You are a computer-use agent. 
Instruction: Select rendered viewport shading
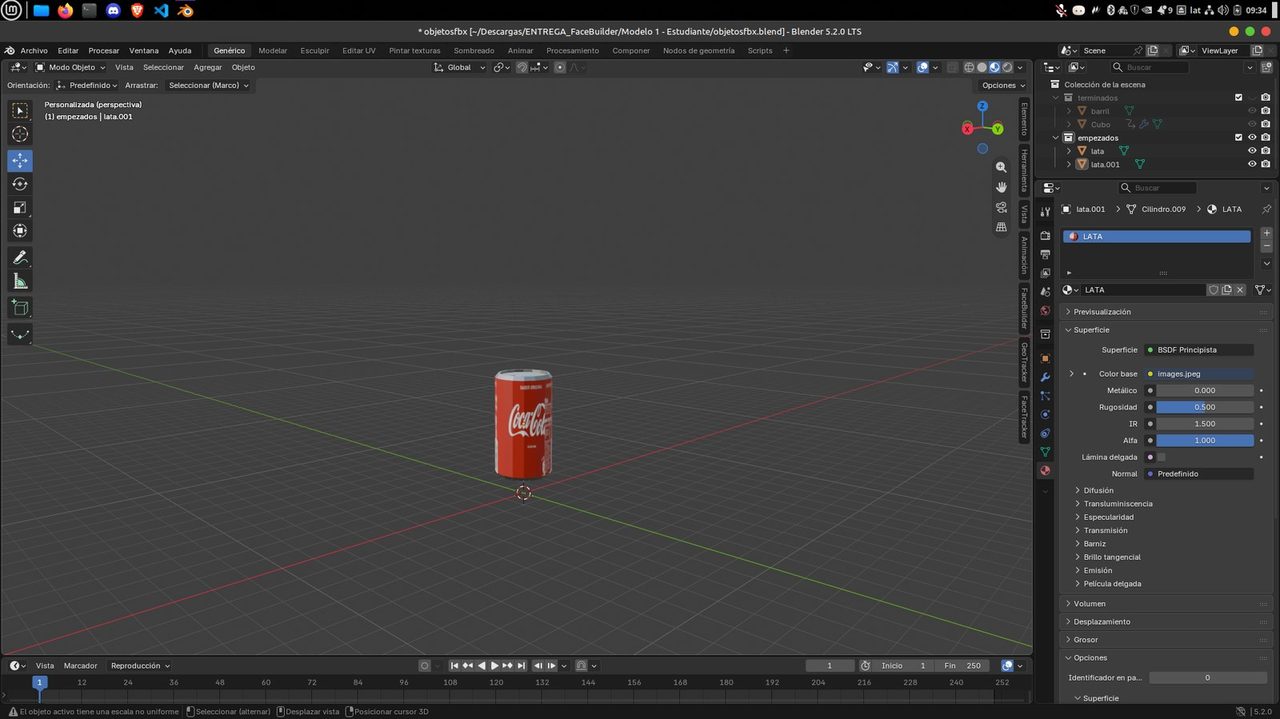(1006, 67)
